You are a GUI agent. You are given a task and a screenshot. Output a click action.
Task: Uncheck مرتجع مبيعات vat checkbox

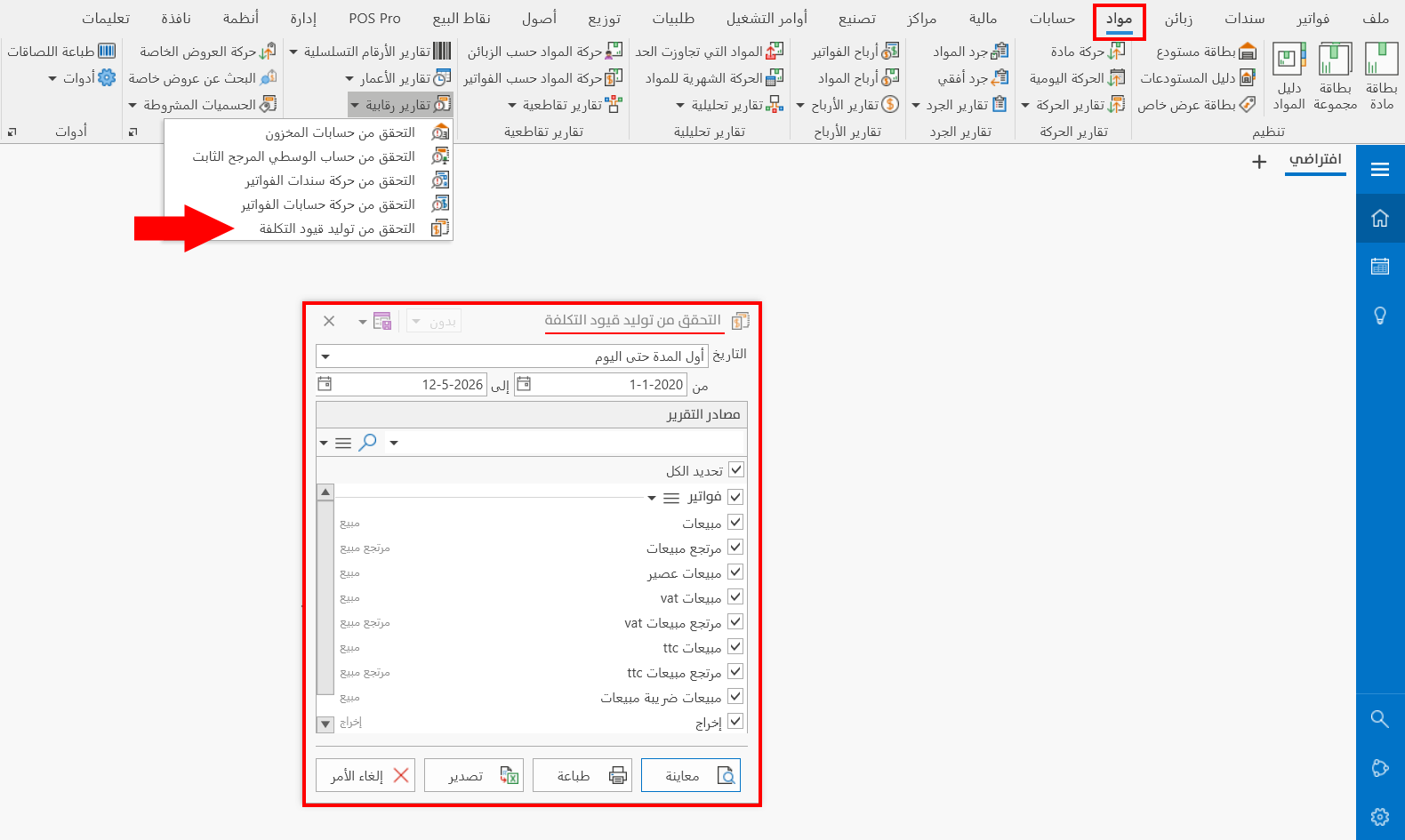(x=735, y=622)
